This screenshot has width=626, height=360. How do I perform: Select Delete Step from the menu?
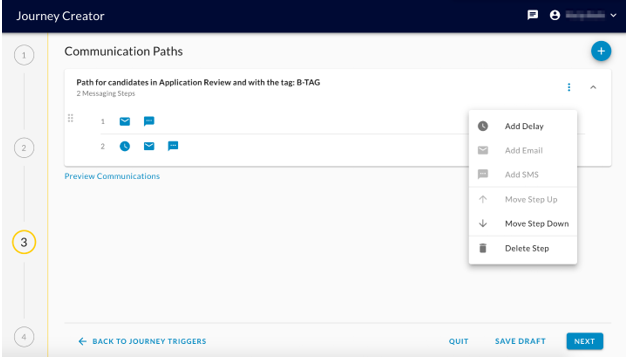coord(523,248)
